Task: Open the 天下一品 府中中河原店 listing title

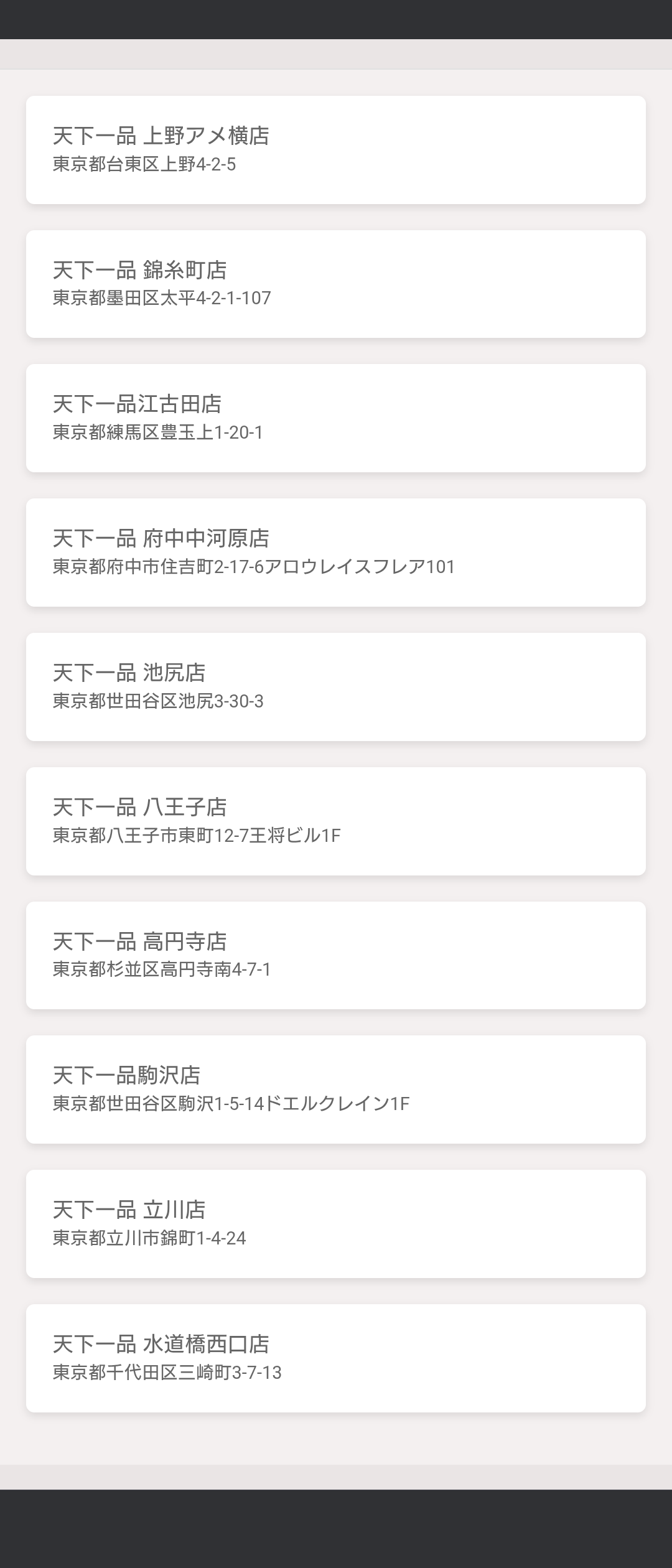Action: [x=161, y=538]
